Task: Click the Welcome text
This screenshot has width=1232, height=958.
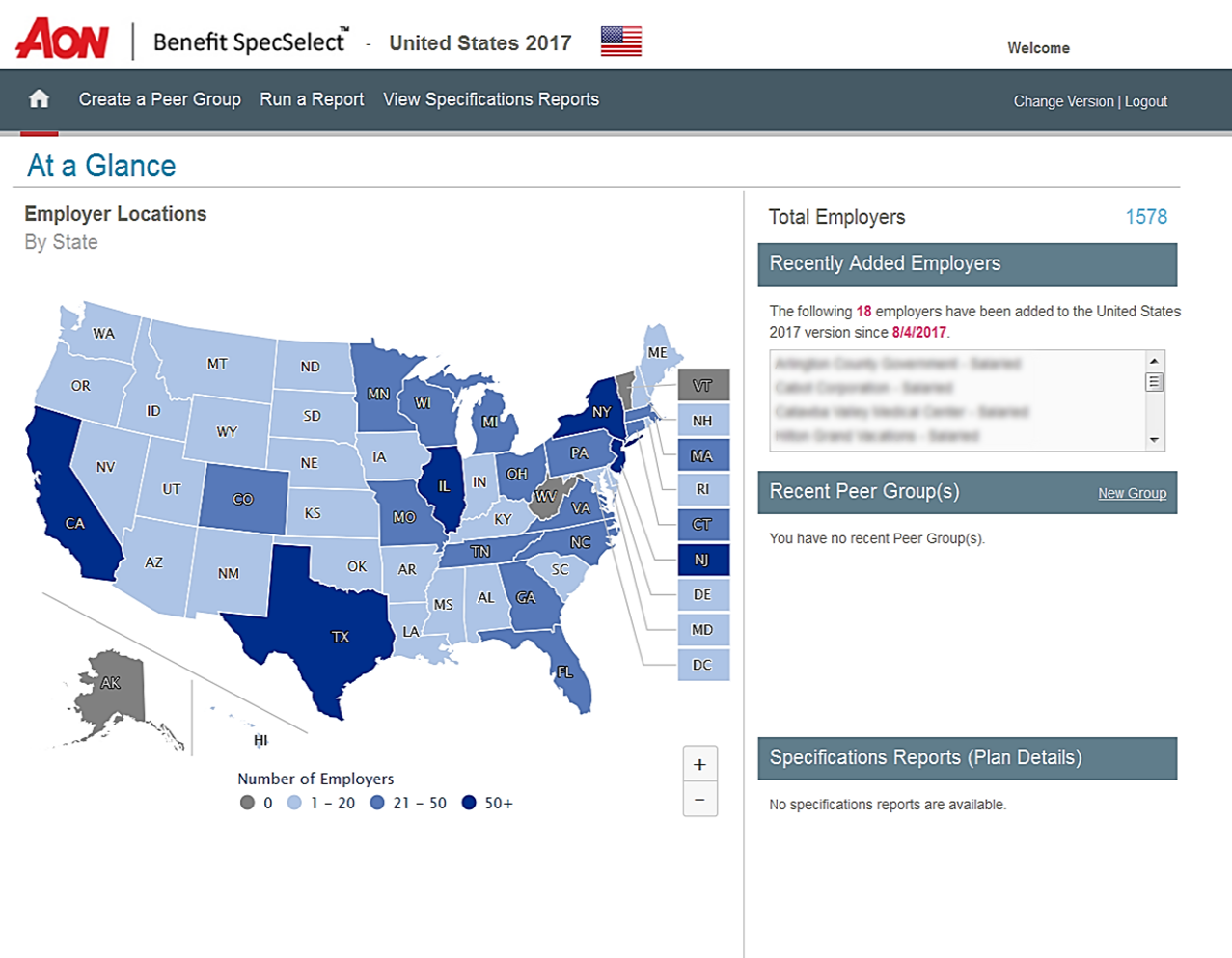Action: pos(1038,48)
